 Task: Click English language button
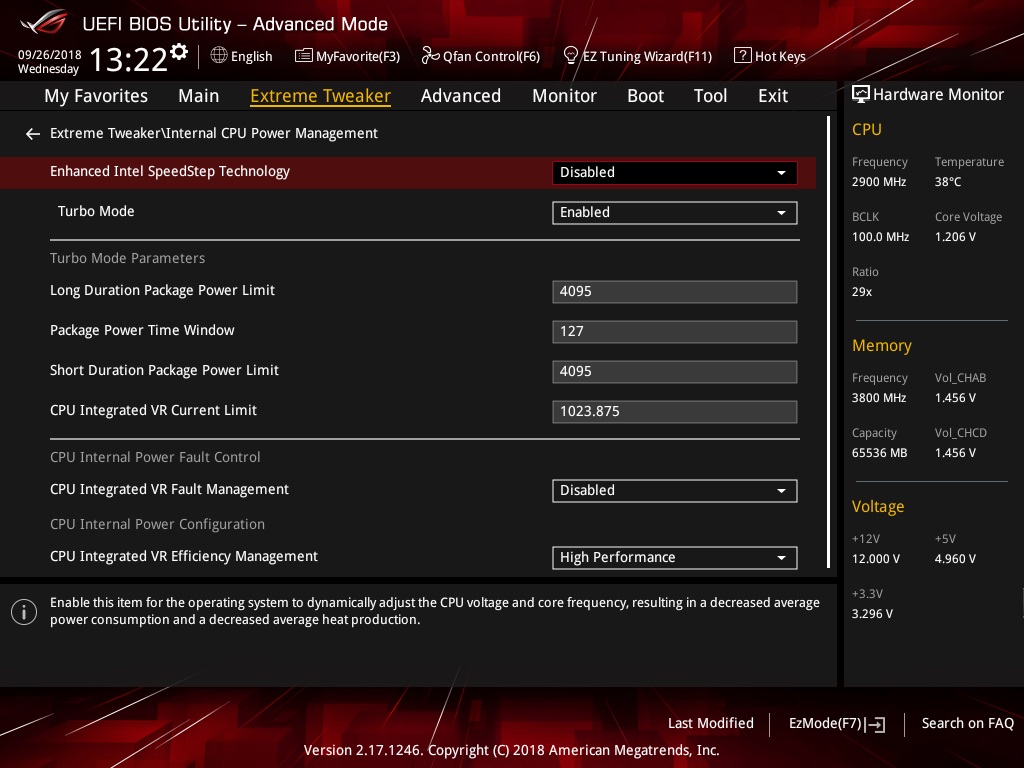coord(251,57)
